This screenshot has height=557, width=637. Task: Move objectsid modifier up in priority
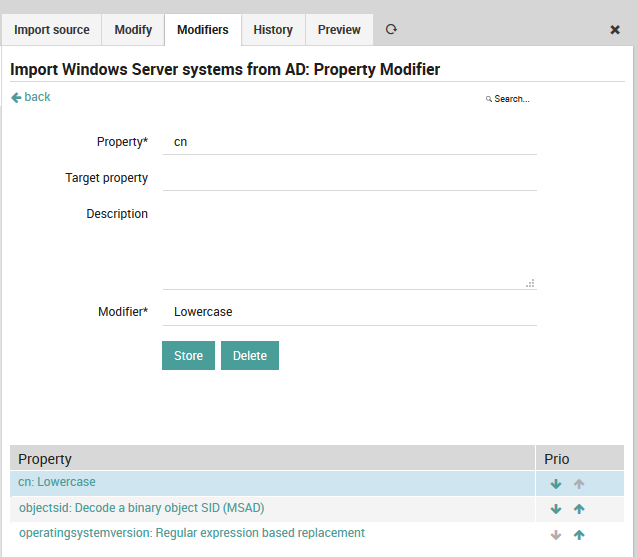coord(579,509)
